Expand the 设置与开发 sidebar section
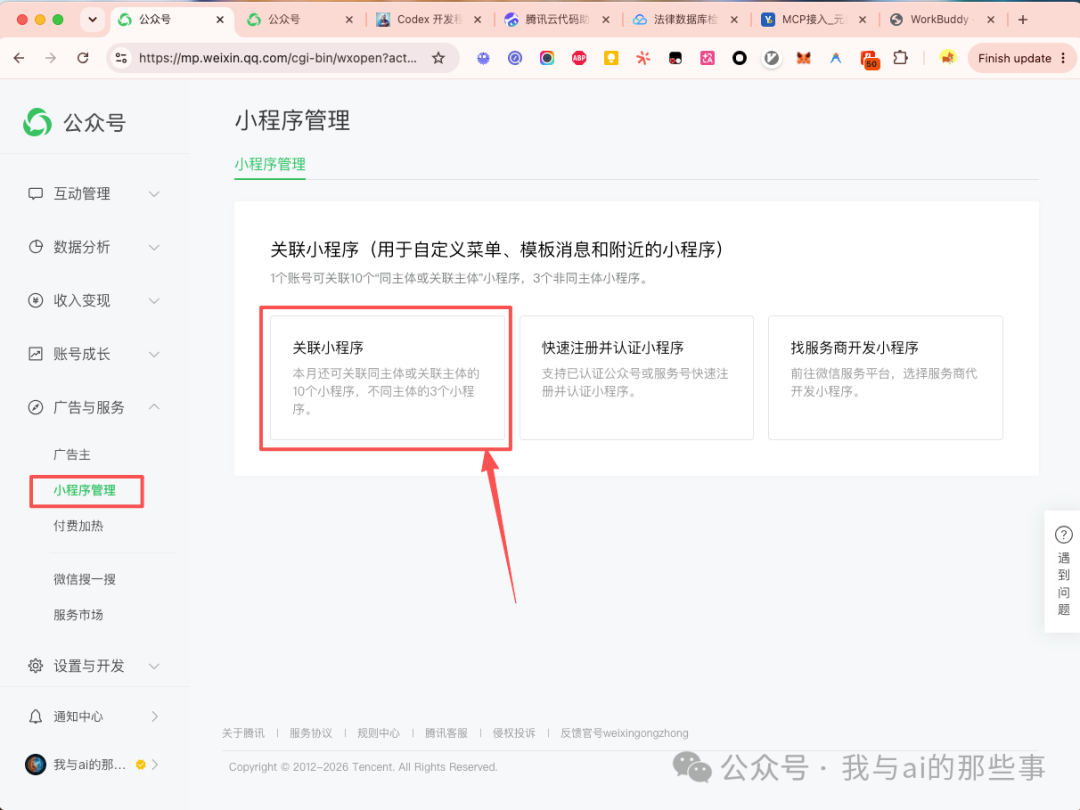Viewport: 1080px width, 810px height. click(x=154, y=666)
